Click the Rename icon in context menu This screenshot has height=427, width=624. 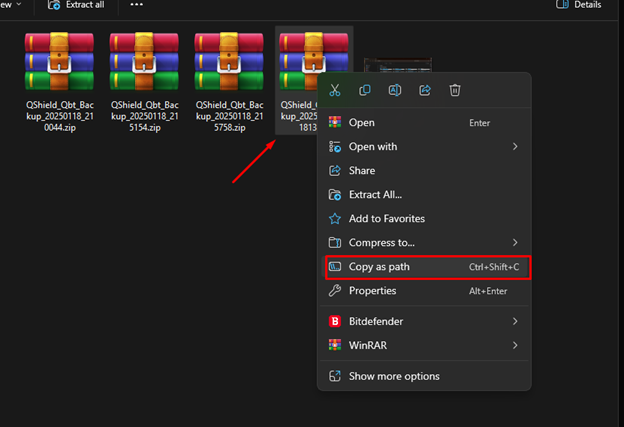coord(395,90)
